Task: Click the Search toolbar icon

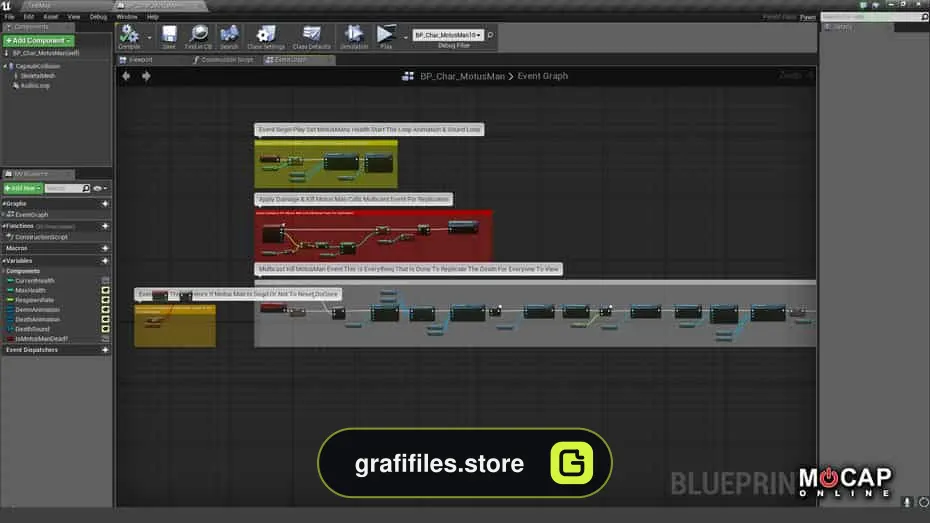Action: pos(229,37)
